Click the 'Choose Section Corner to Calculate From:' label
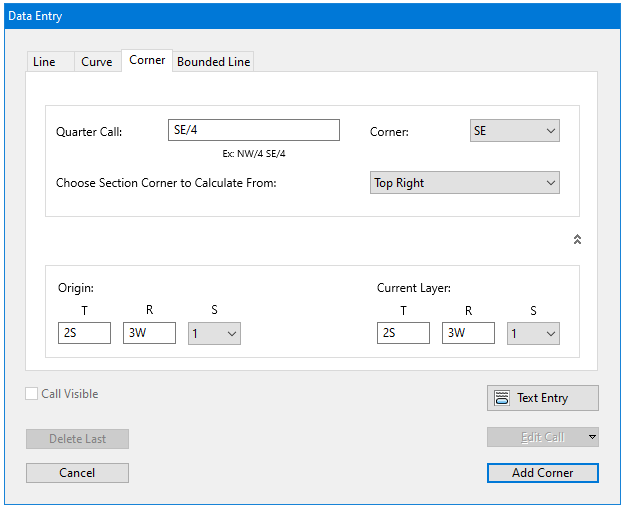The width and height of the screenshot is (625, 511). 166,183
